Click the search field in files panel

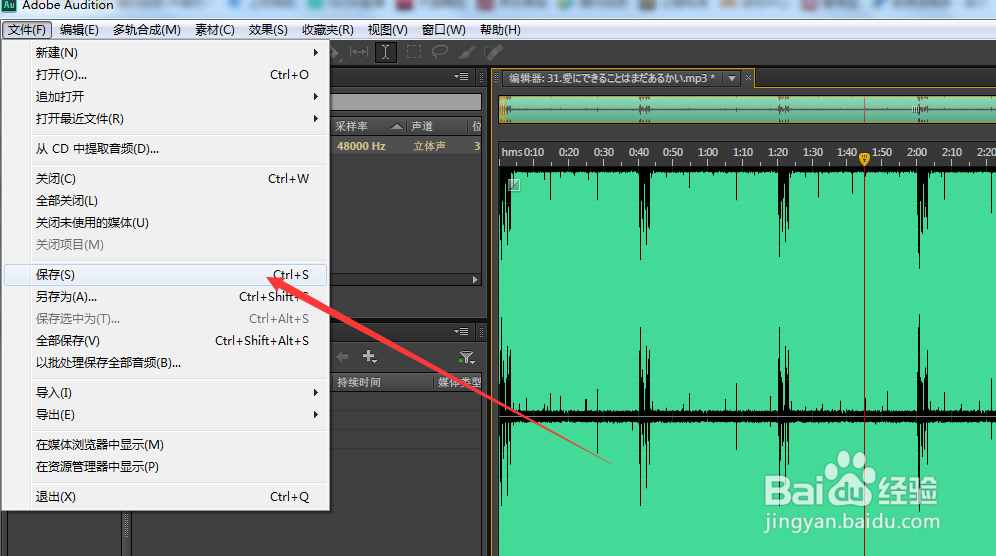click(x=406, y=102)
